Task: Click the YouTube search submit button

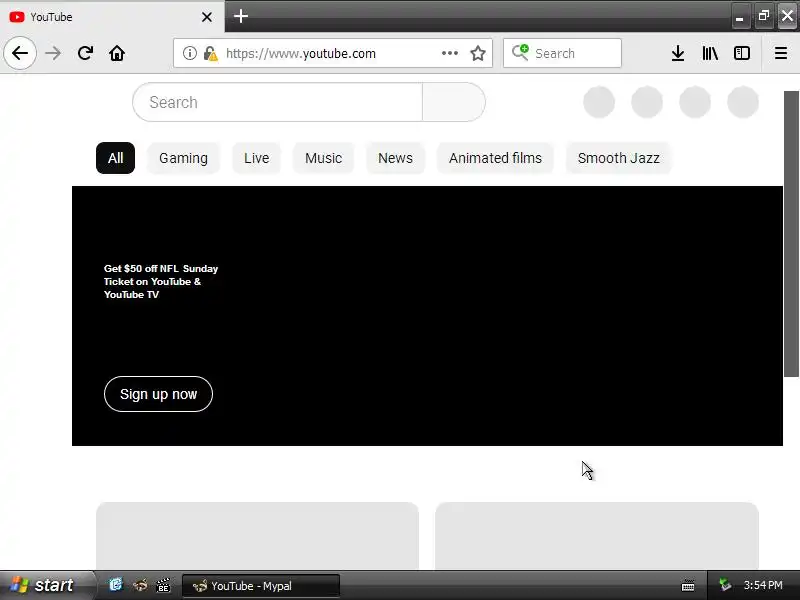Action: click(x=454, y=102)
